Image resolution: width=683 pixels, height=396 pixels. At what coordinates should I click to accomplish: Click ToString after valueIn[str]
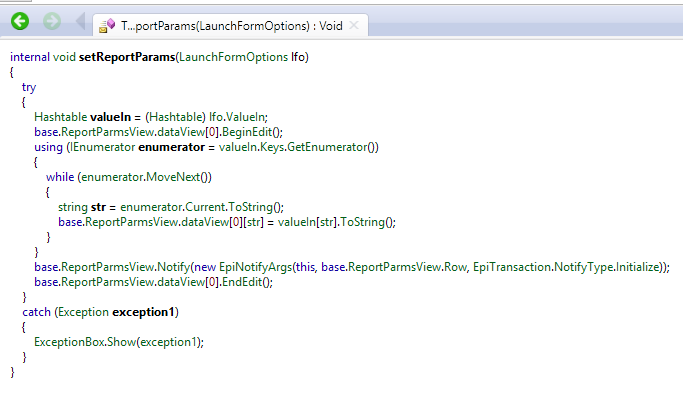point(362,222)
